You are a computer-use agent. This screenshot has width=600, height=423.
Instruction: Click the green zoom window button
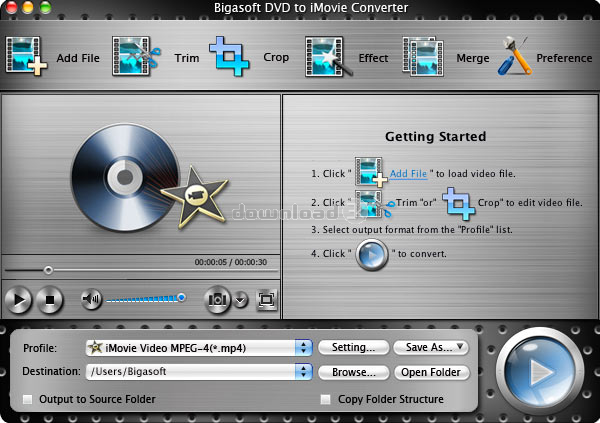tap(45, 7)
